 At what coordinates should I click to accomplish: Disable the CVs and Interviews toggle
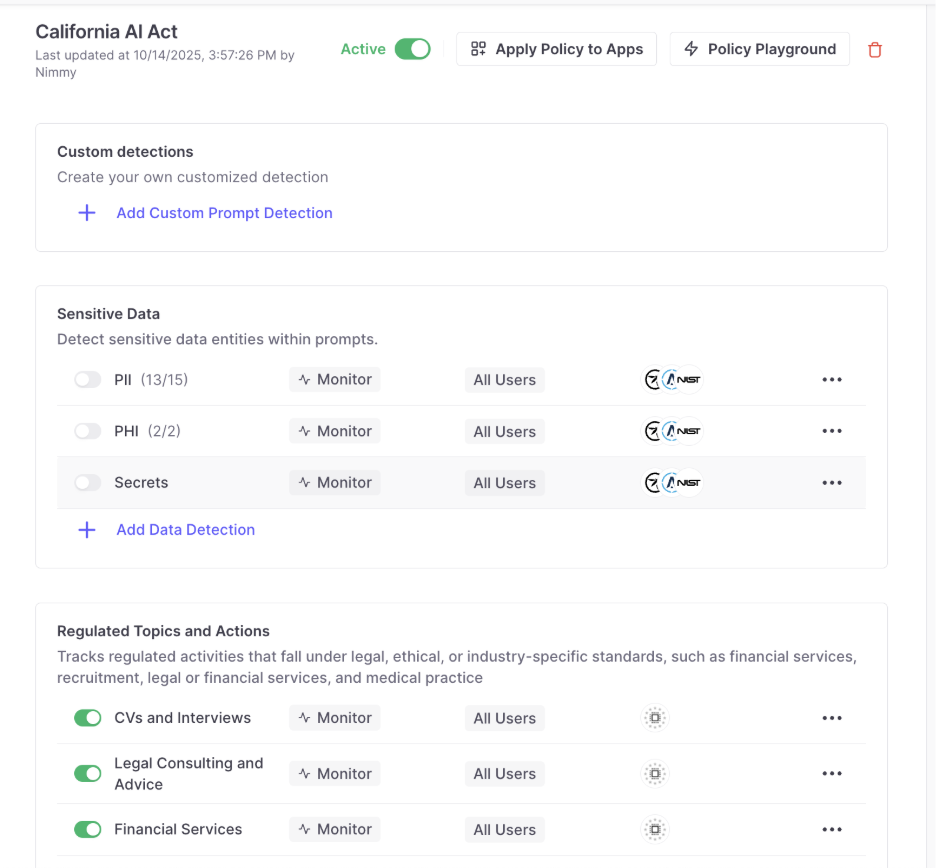(x=88, y=718)
